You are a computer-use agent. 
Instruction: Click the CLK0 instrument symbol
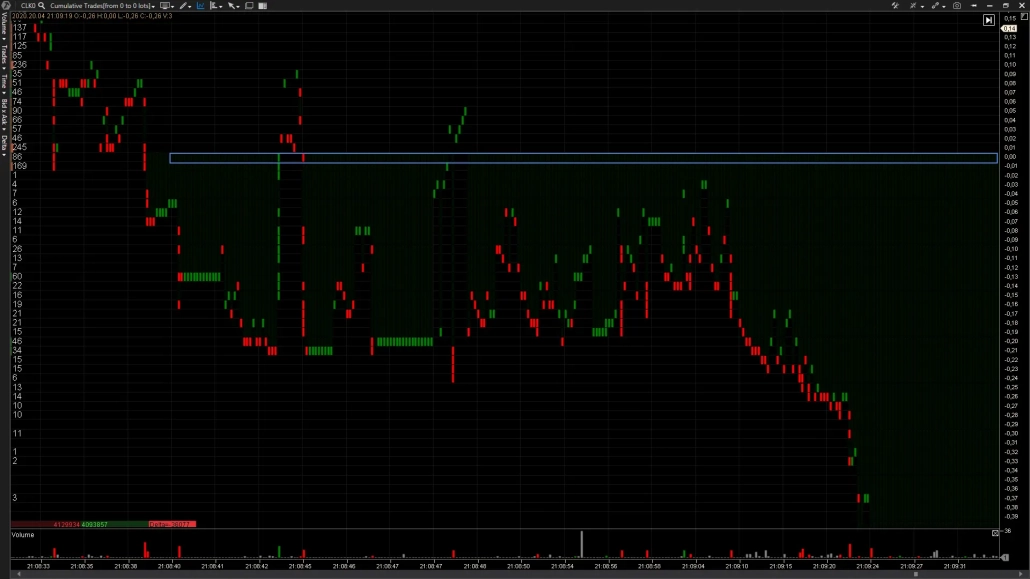(x=28, y=6)
